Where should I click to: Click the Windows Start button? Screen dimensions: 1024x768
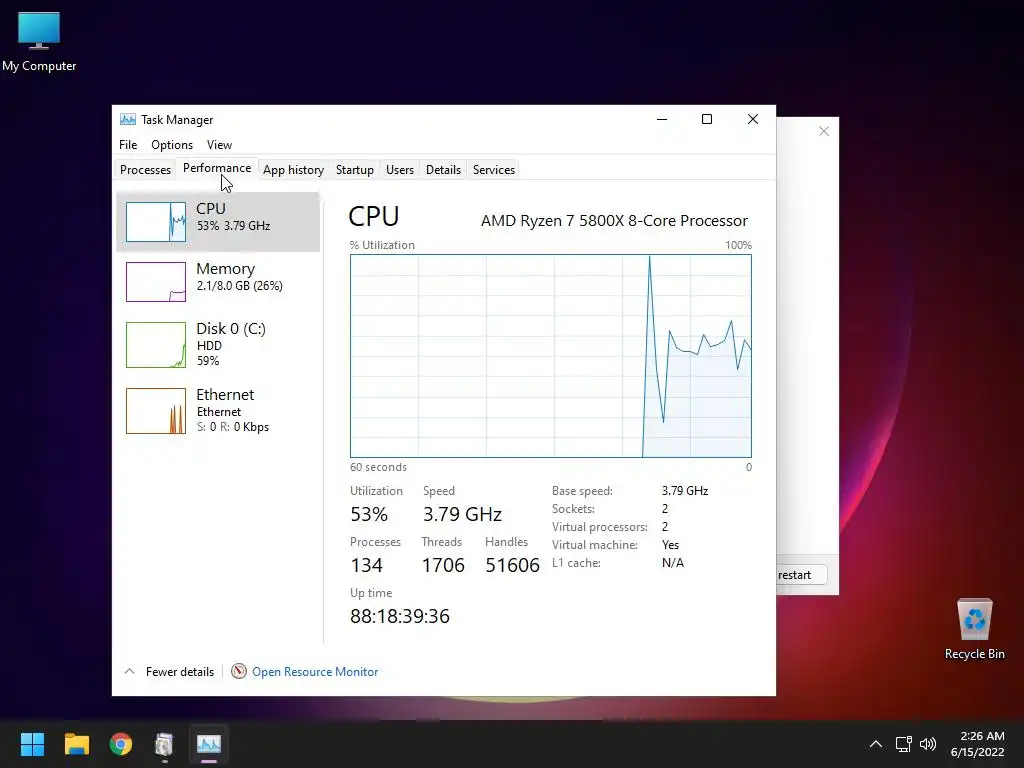pyautogui.click(x=32, y=744)
